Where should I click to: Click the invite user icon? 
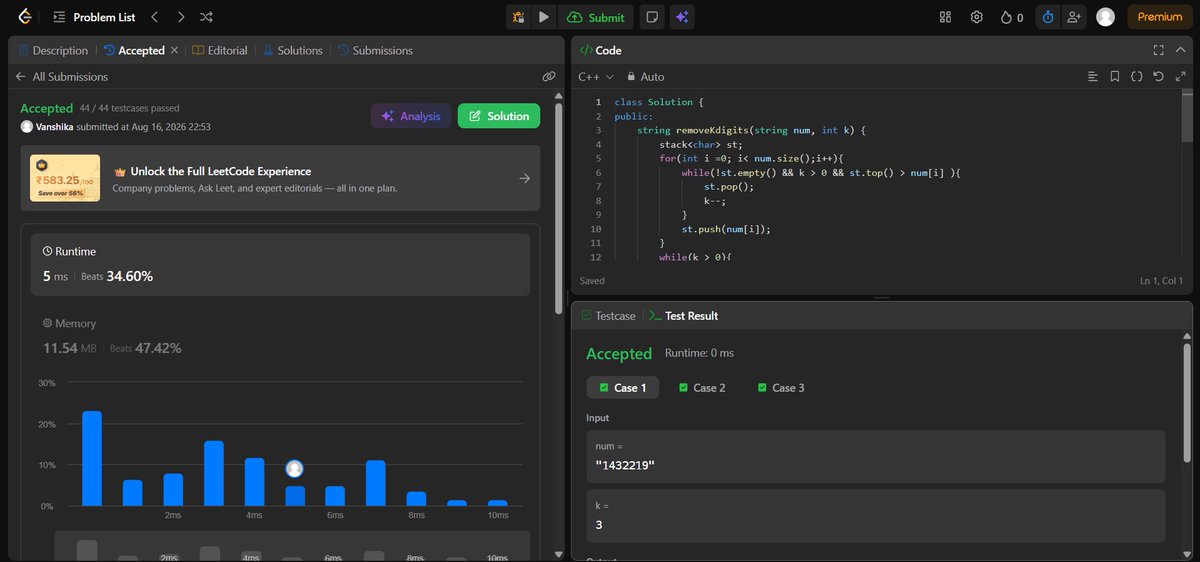(x=1075, y=17)
